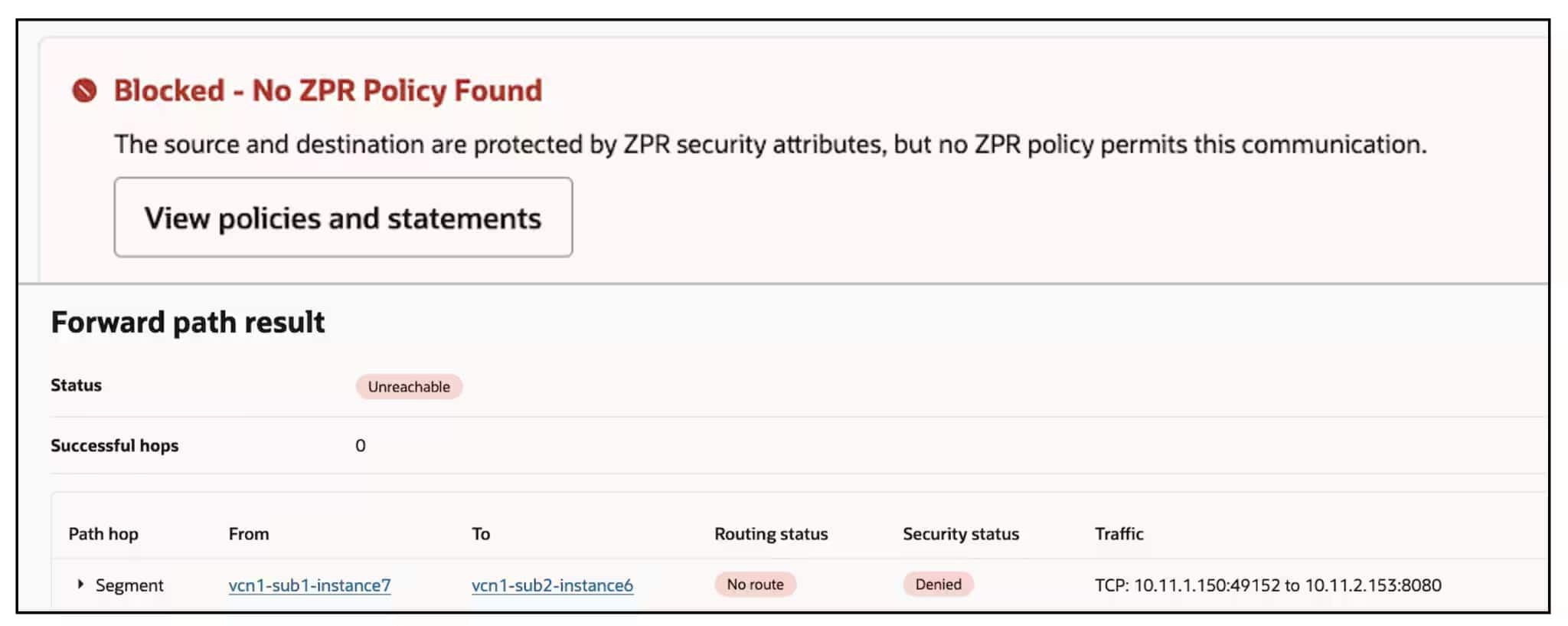
Task: Click the No route routing badge
Action: (755, 585)
